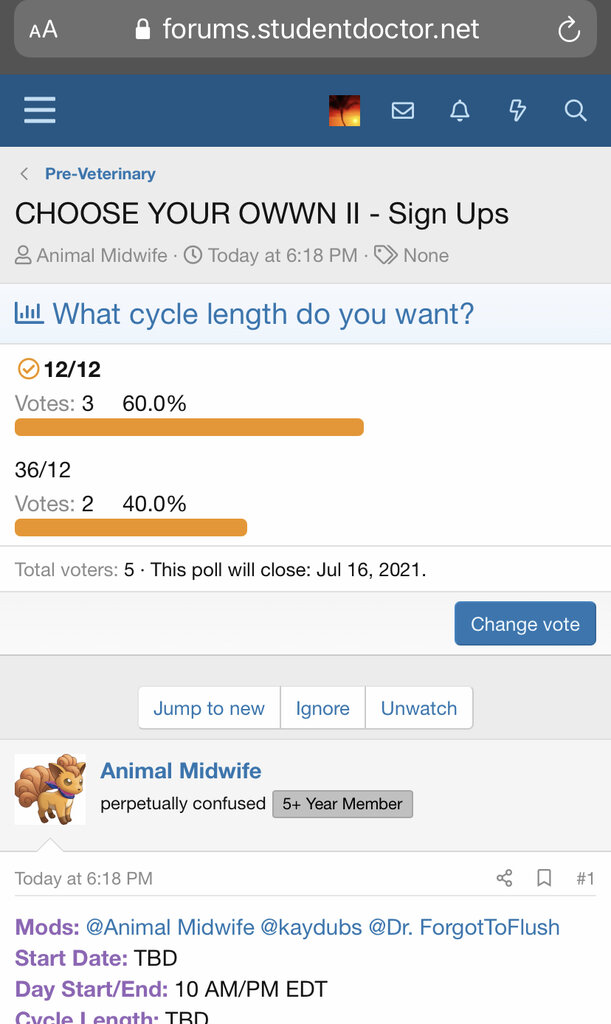This screenshot has height=1024, width=611.
Task: Click the Ignore thread button
Action: [322, 708]
